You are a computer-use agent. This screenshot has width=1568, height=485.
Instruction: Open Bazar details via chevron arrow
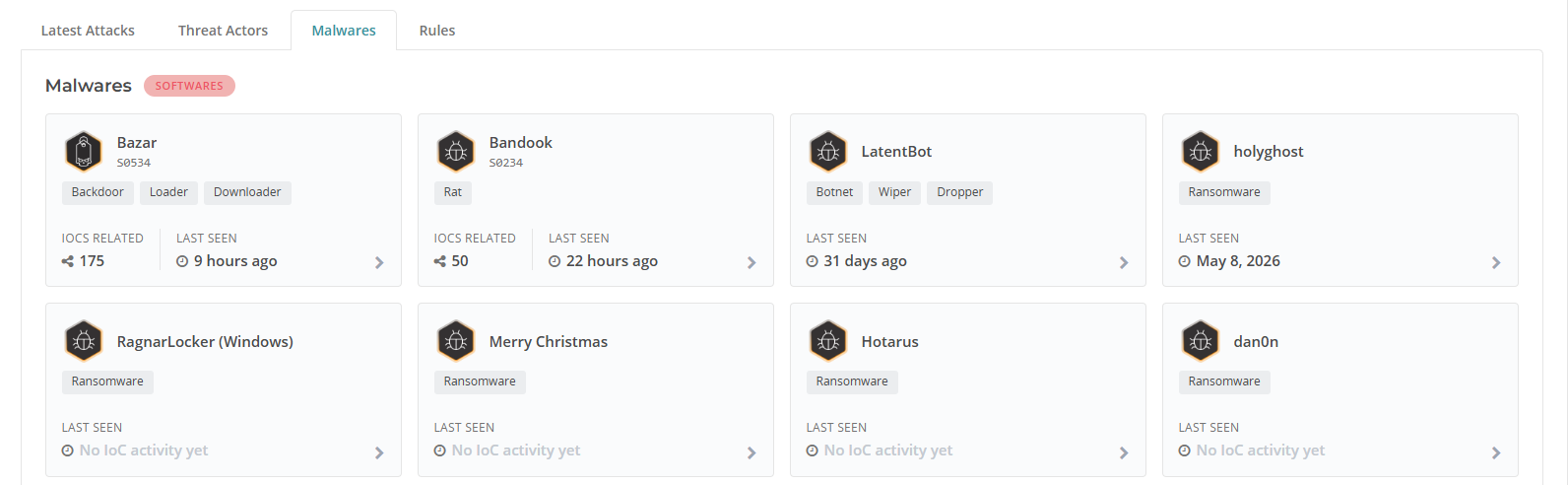click(379, 263)
